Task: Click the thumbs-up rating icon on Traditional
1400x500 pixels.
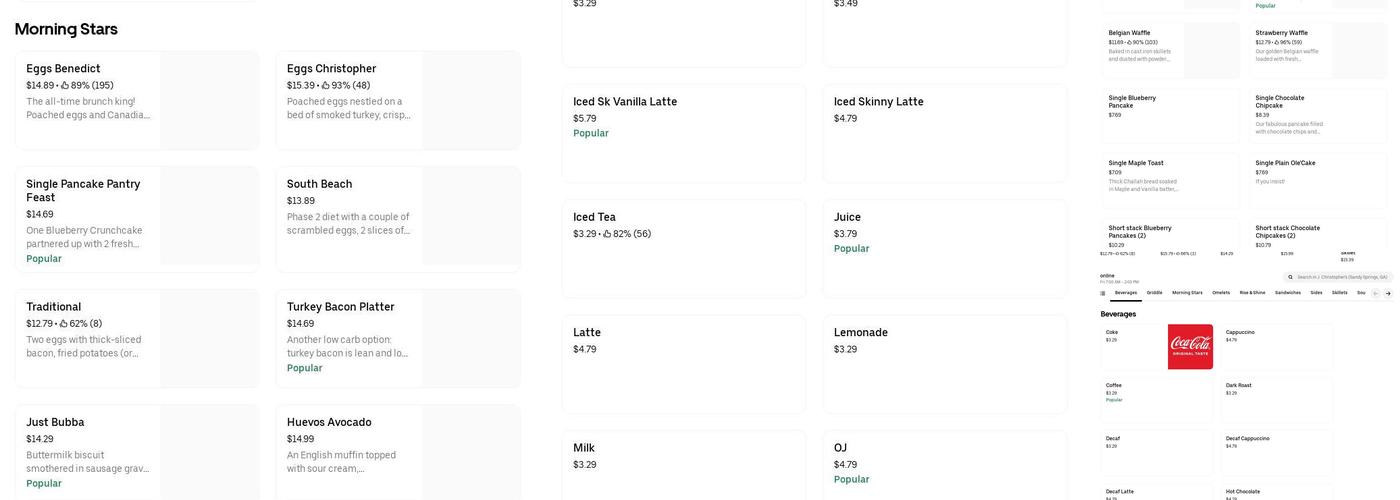Action: (x=65, y=324)
